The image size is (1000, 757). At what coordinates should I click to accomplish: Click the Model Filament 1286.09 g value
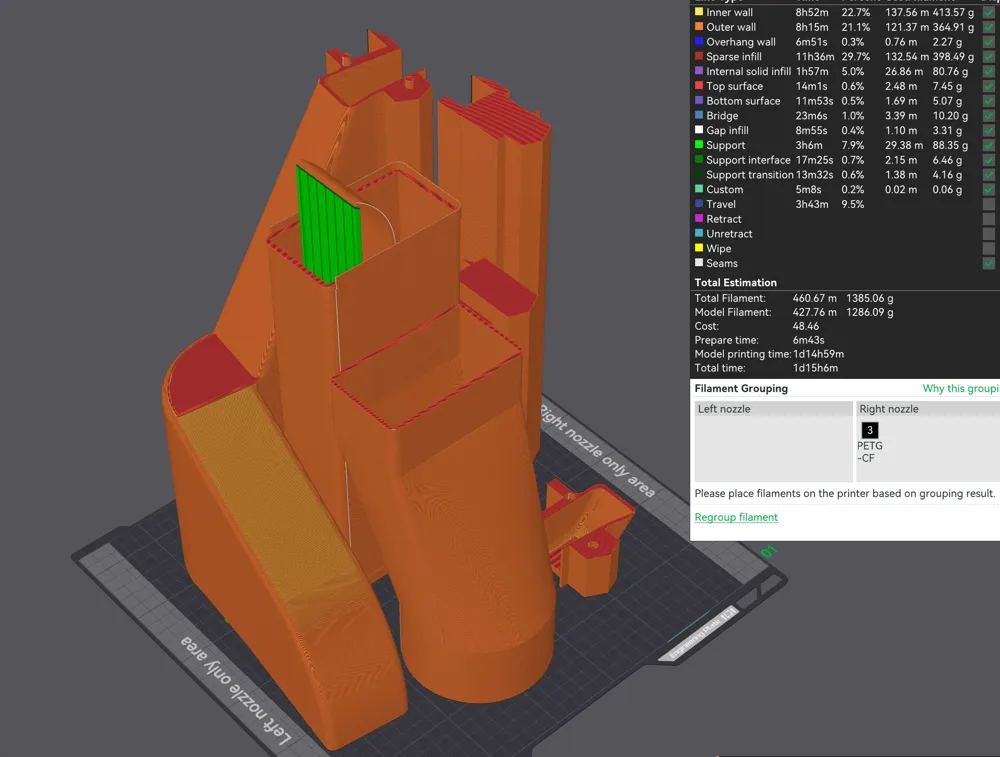[869, 312]
